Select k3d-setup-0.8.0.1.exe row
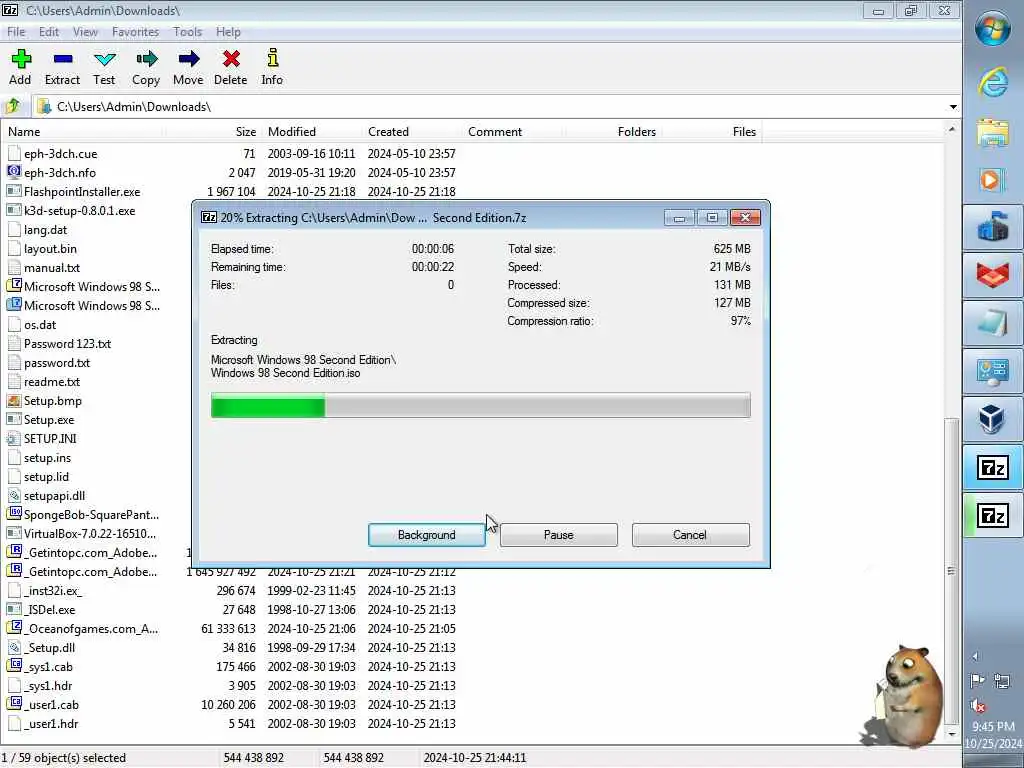Screen dimensions: 1024x768 (x=79, y=210)
